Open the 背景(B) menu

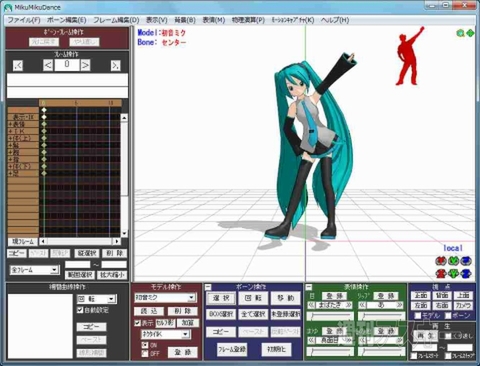[x=185, y=20]
